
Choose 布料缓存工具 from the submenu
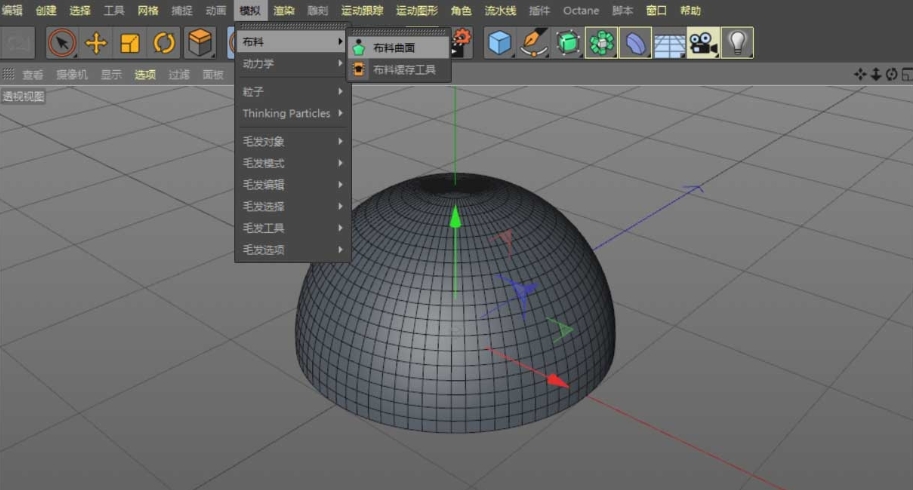click(x=403, y=70)
